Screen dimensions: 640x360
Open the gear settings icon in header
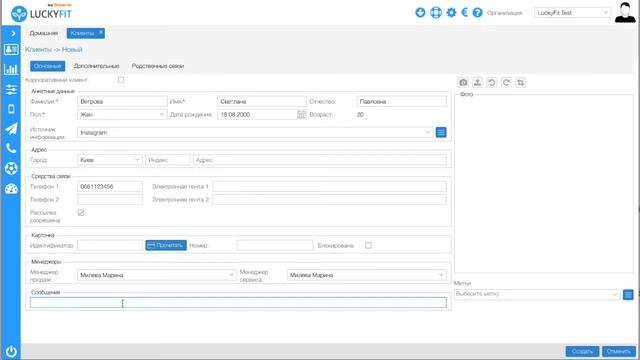[451, 13]
